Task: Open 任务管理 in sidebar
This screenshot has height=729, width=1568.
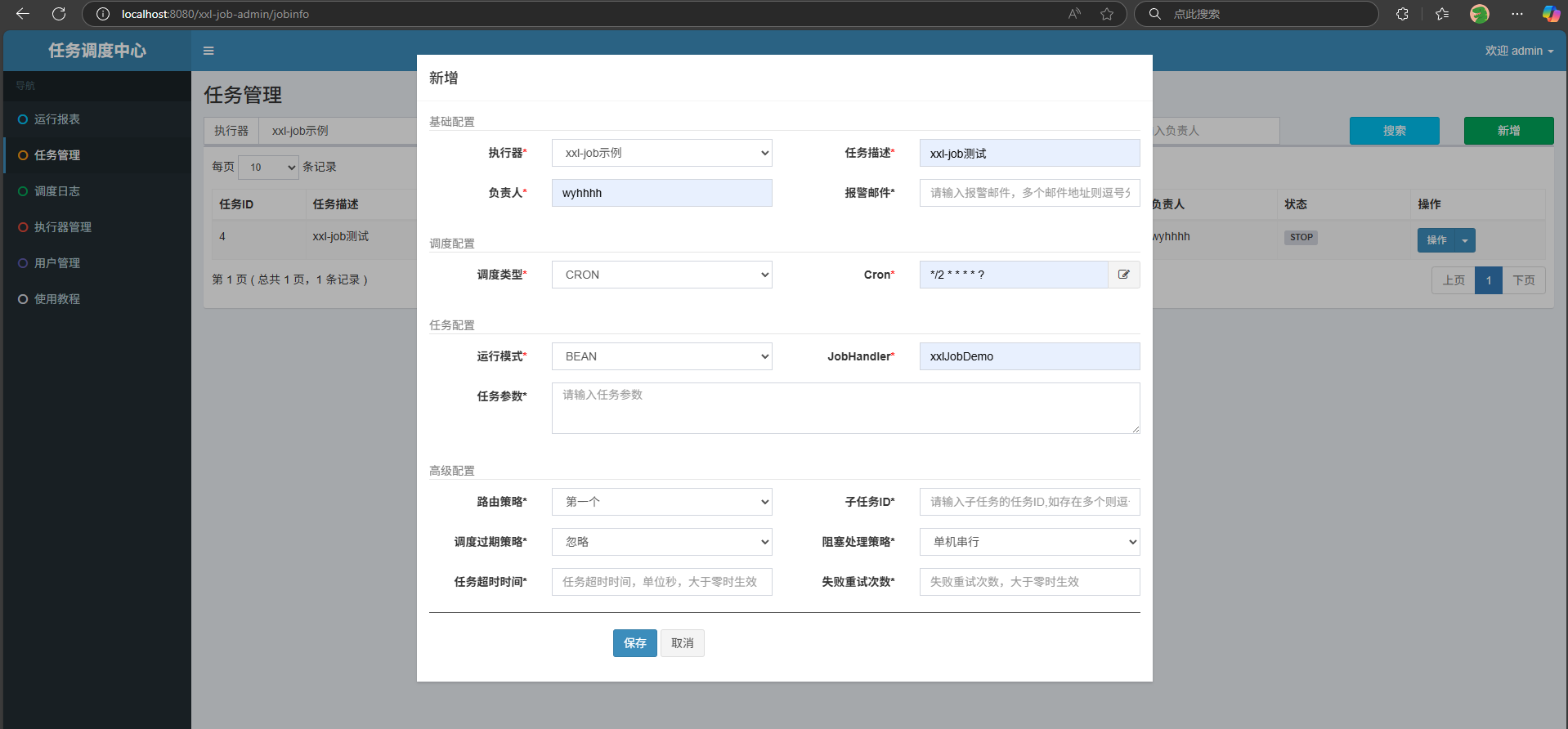Action: click(x=97, y=155)
